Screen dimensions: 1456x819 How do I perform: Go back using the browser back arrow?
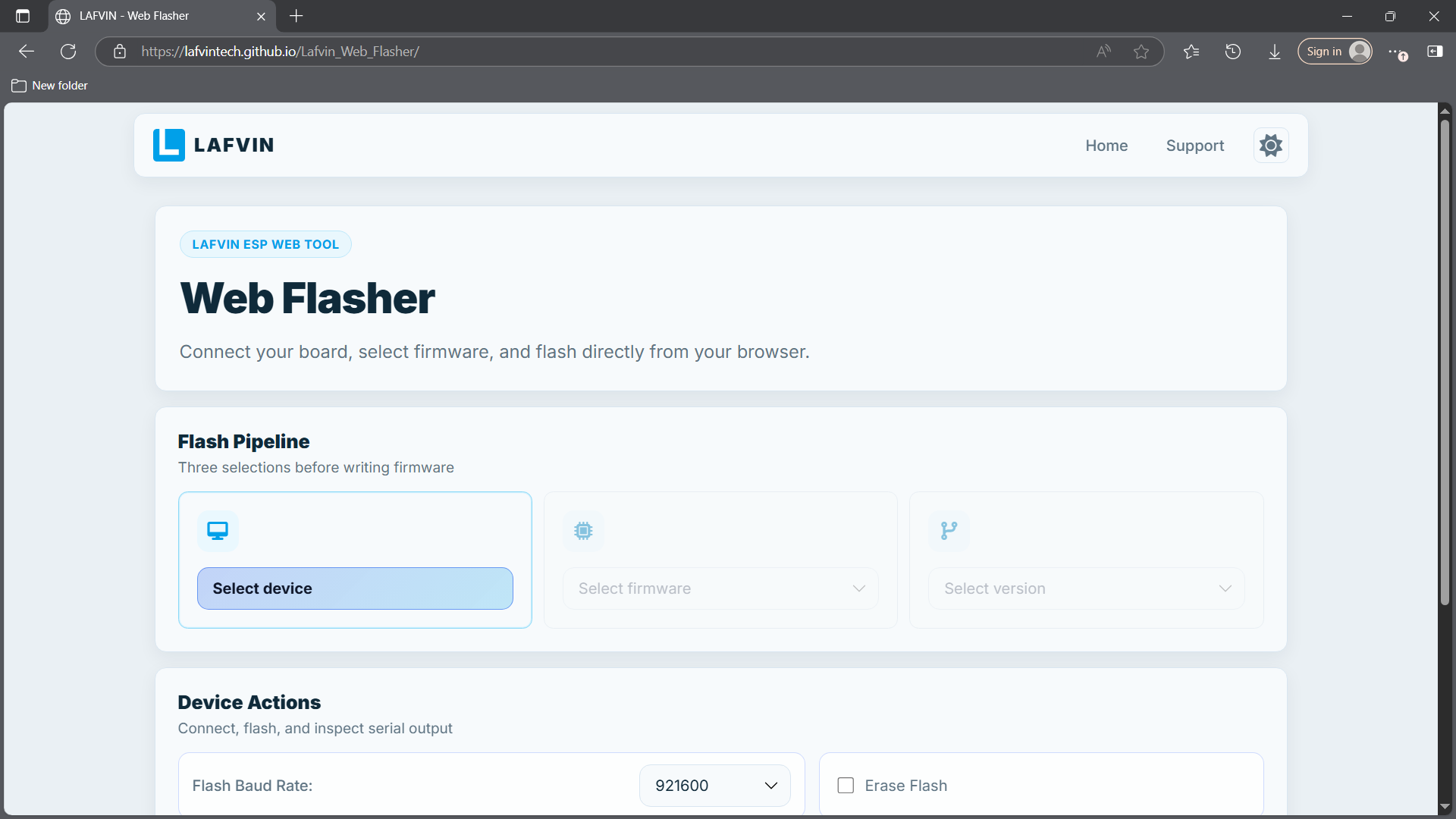coord(27,52)
